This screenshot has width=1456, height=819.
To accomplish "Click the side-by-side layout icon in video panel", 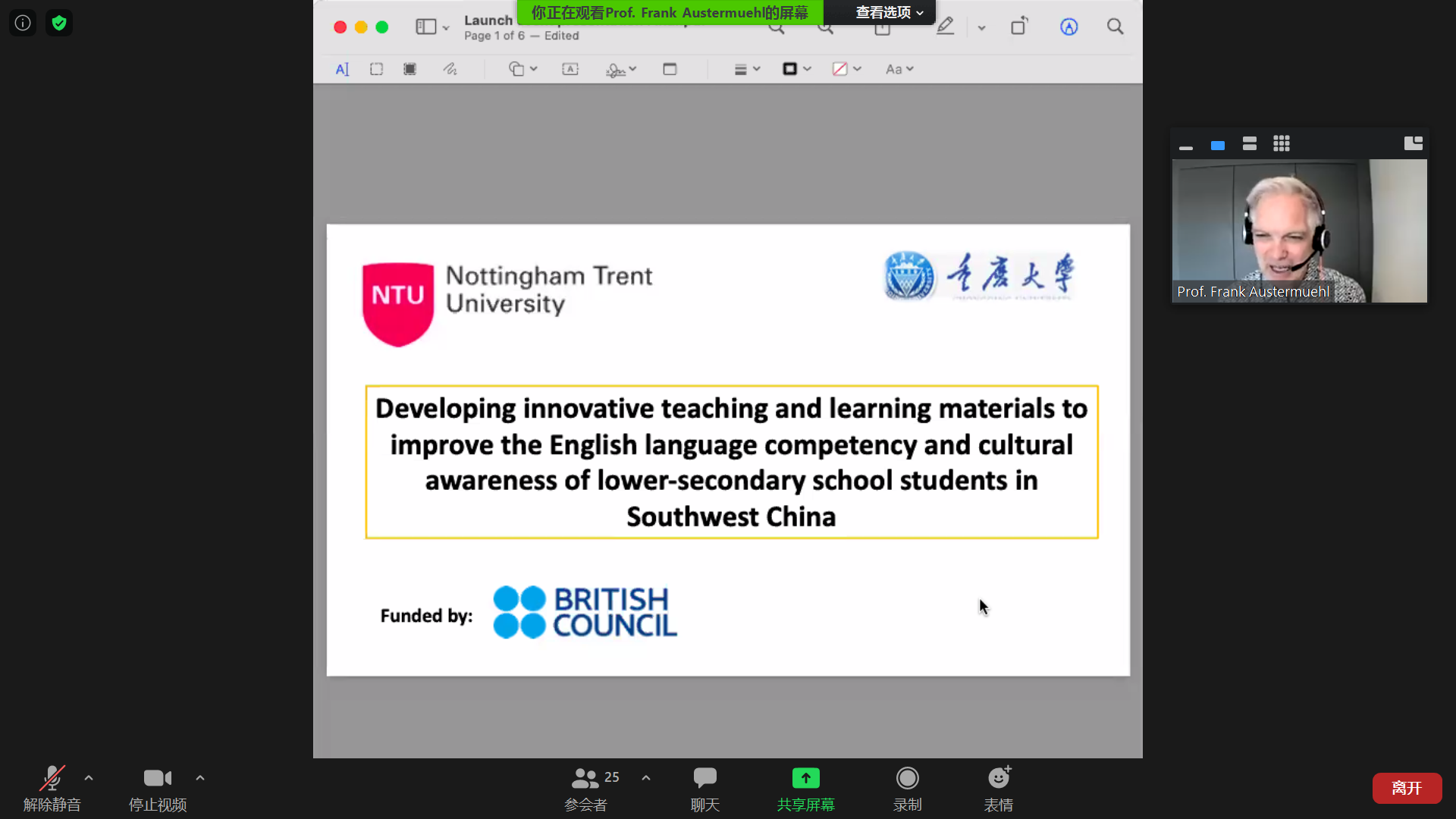I will tap(1414, 144).
